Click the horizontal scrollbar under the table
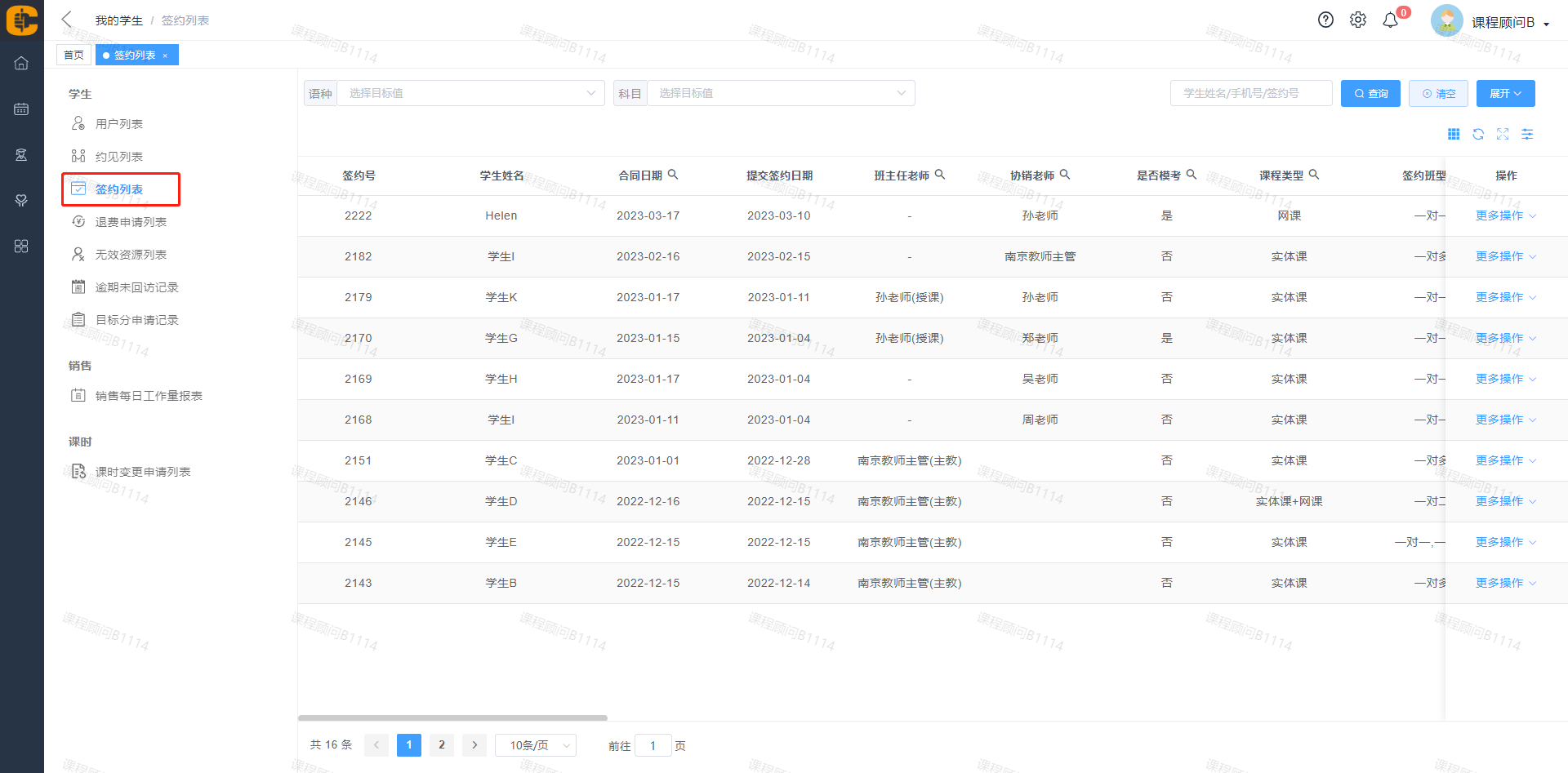Screen dimensions: 1568x773 point(452,718)
